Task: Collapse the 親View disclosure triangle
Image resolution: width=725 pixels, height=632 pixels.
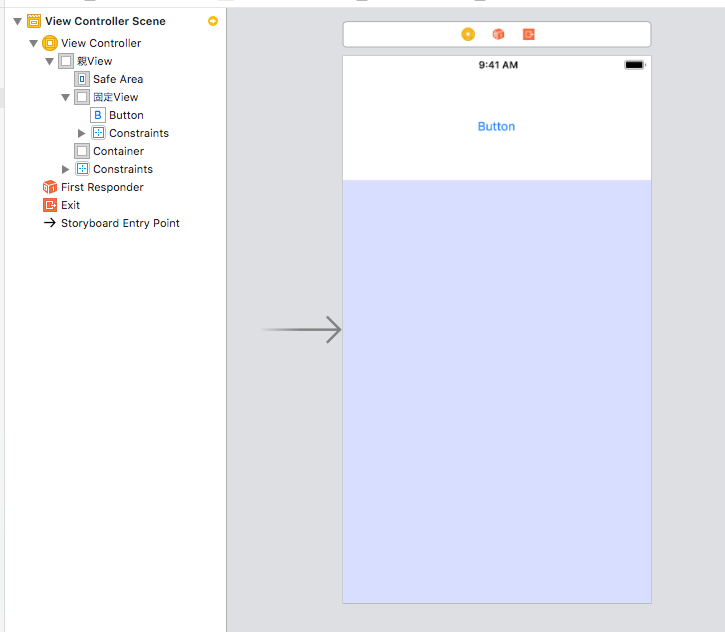Action: [50, 61]
